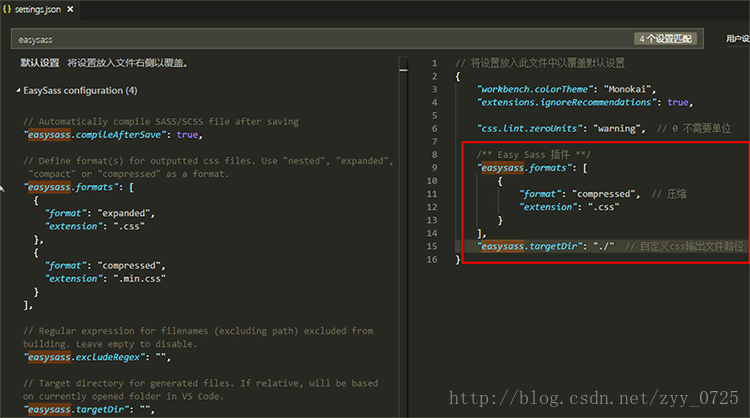750x418 pixels.
Task: Click the true value of compileAfterSave
Action: [x=187, y=135]
